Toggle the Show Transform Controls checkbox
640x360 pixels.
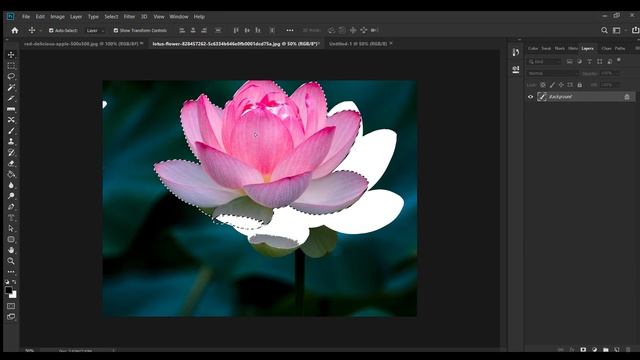[x=116, y=30]
